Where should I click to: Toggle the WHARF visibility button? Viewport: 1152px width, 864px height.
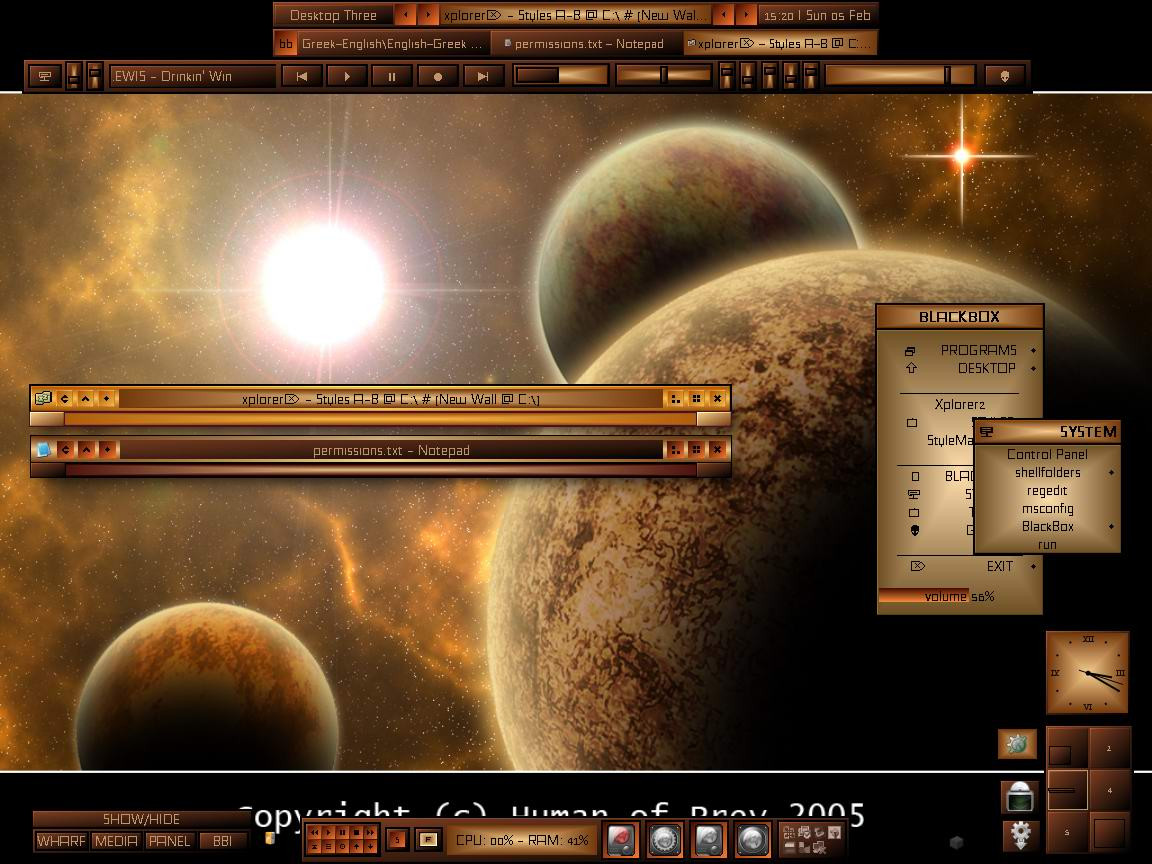pos(61,840)
